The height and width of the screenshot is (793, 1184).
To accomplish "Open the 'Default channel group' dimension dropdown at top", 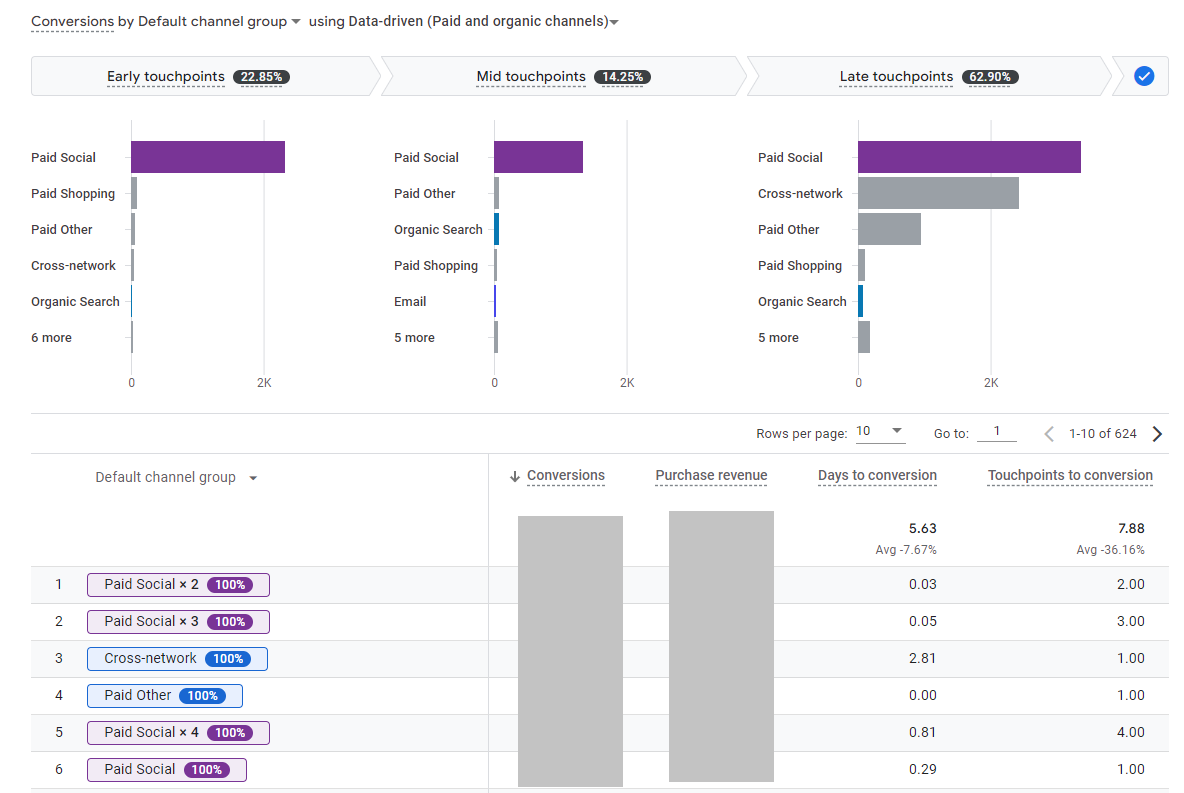I will pos(294,20).
